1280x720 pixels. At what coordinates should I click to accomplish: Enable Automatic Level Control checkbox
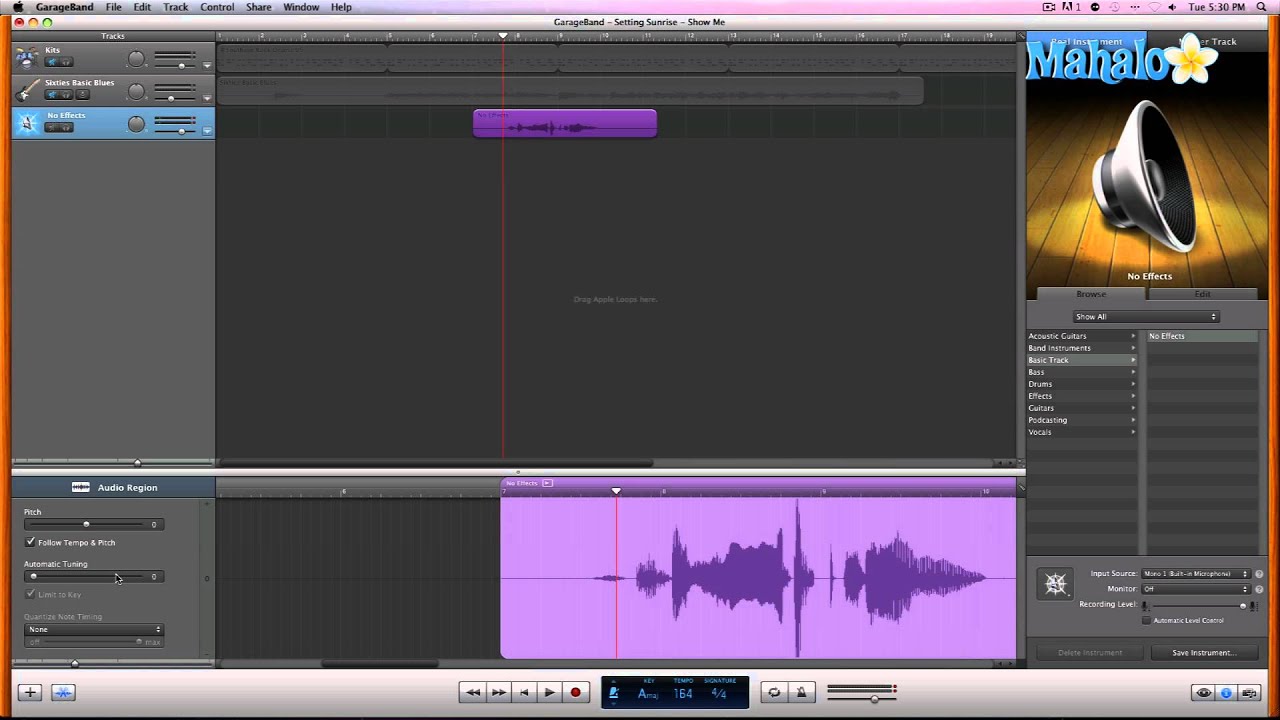(x=1146, y=620)
